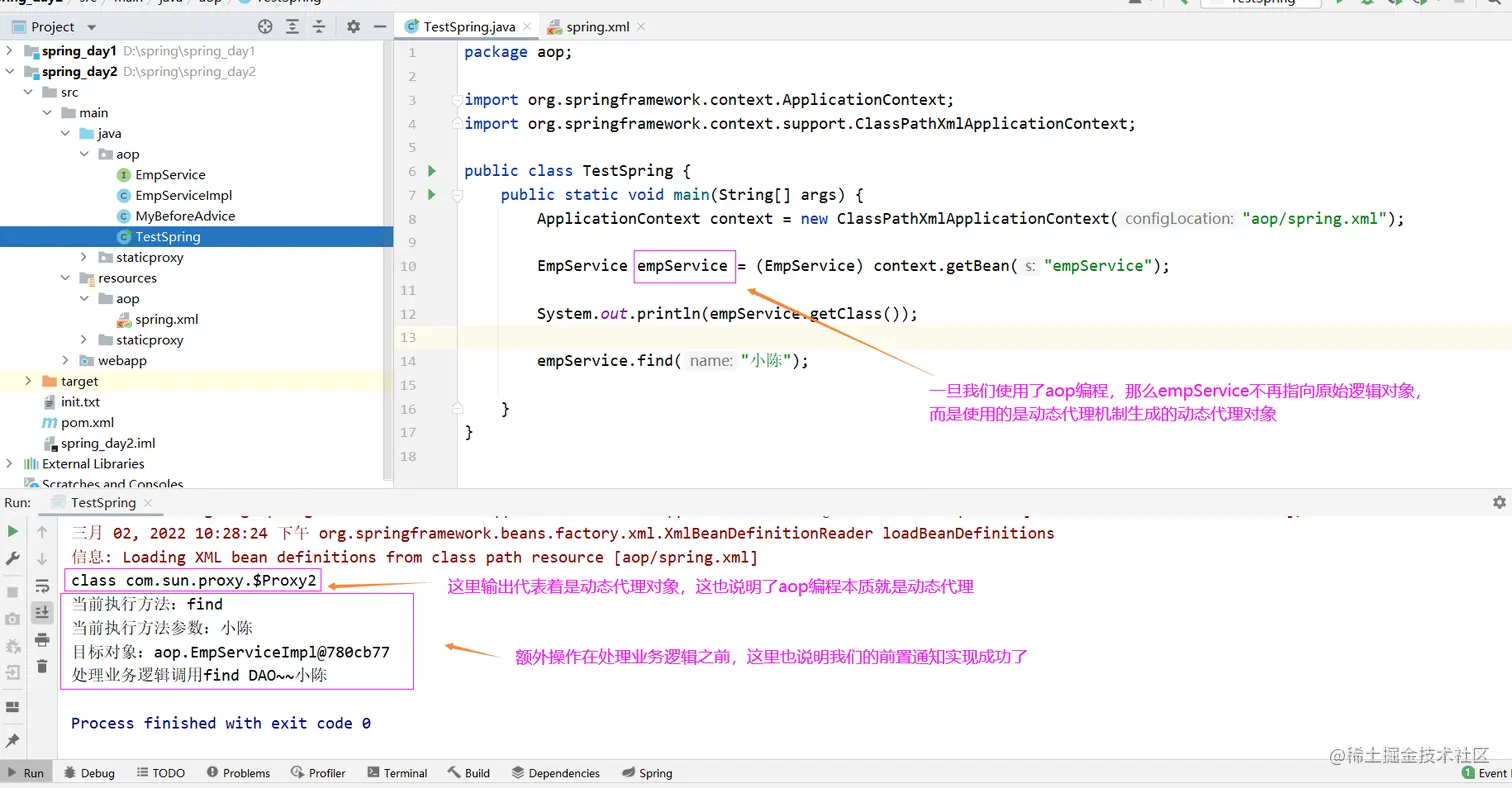
Task: Select EmpService interface in project tree
Action: tap(170, 175)
